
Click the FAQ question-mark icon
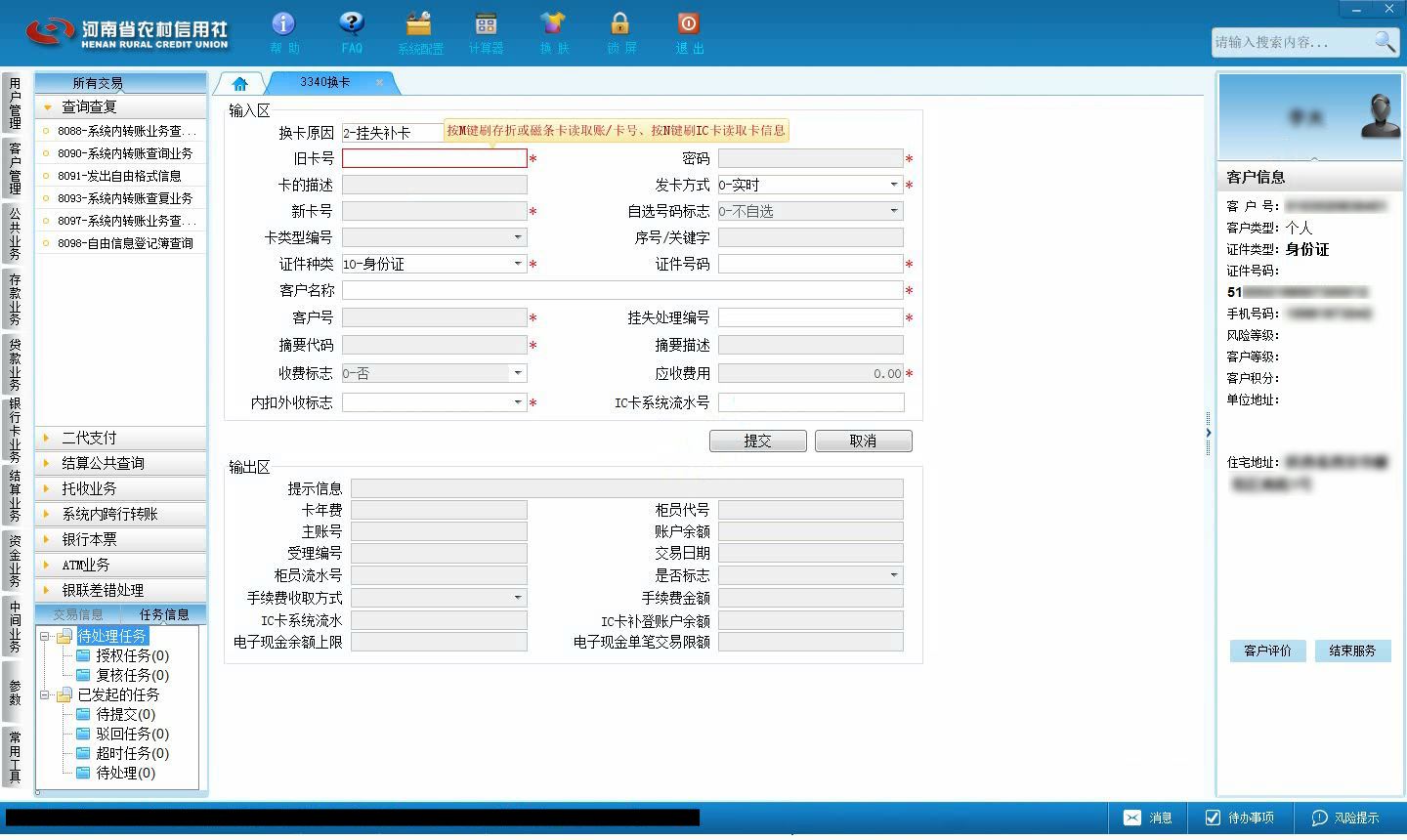[352, 23]
